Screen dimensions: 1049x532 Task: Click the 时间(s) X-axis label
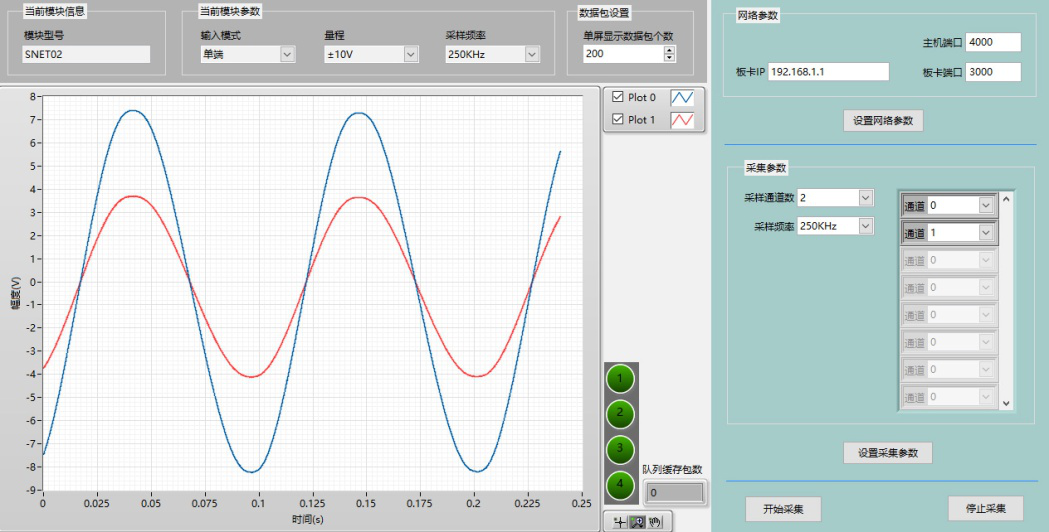(x=308, y=519)
